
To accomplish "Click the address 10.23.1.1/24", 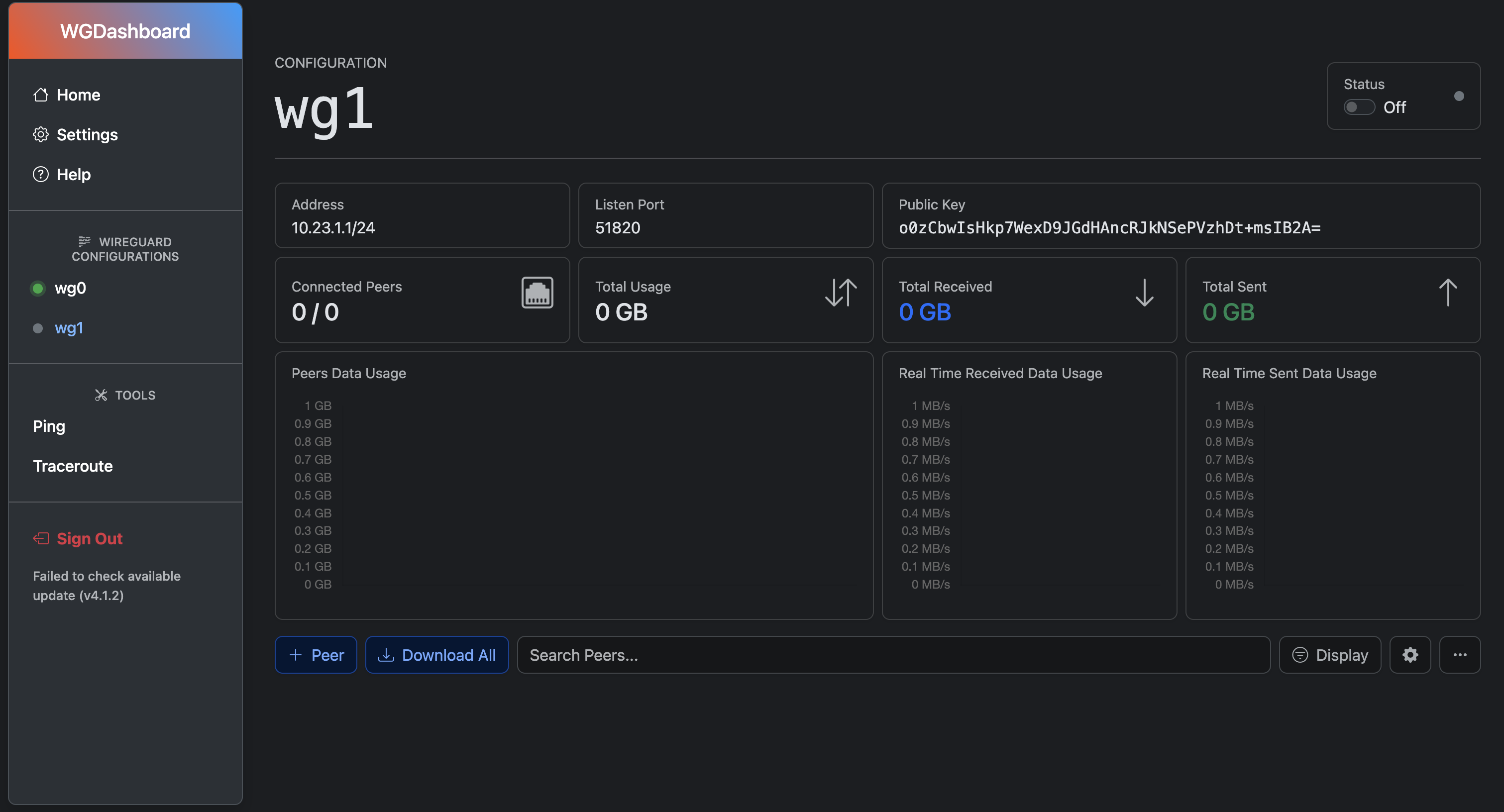I will coord(333,228).
